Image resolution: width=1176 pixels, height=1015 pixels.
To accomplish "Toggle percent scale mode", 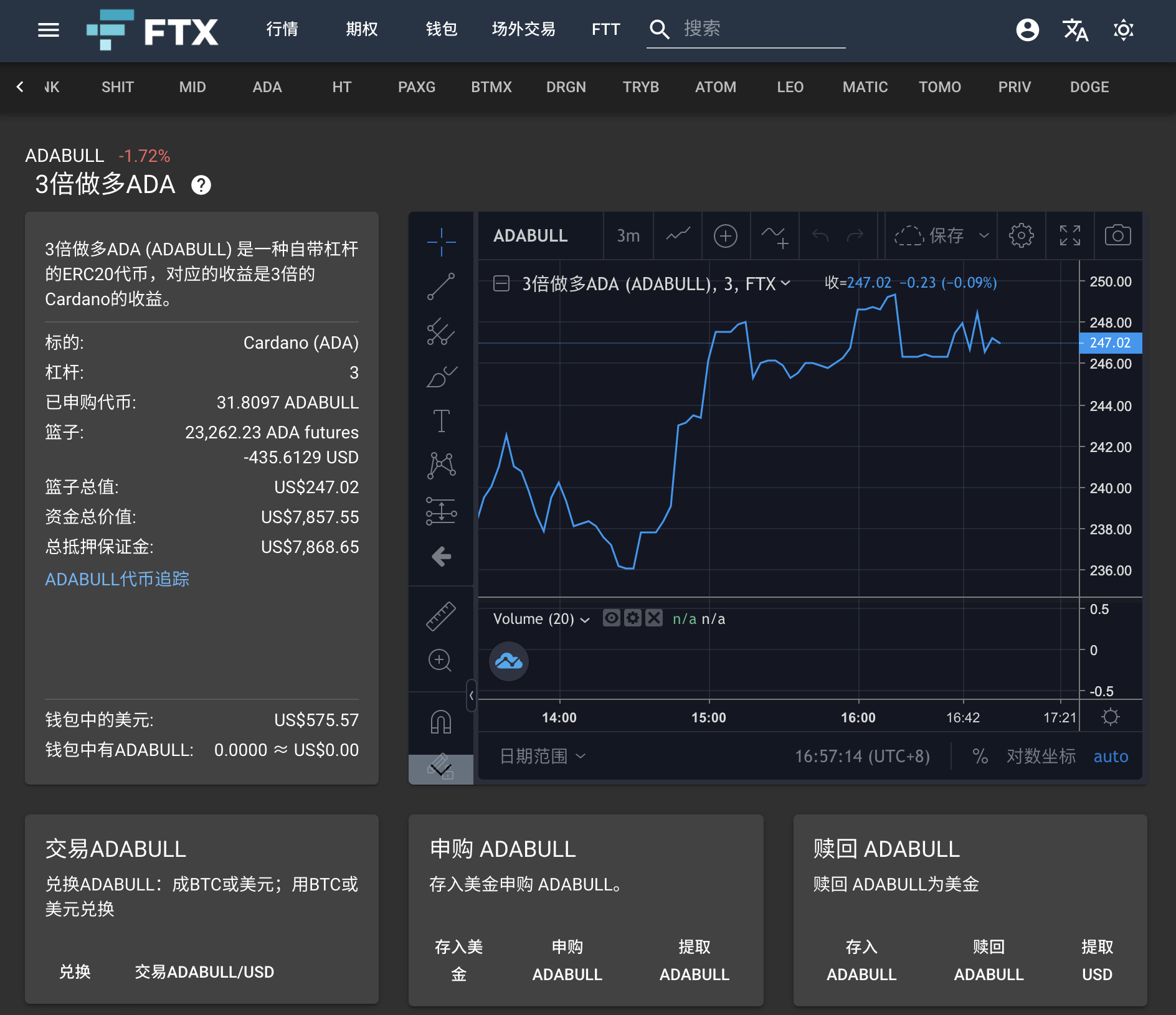I will pos(980,756).
